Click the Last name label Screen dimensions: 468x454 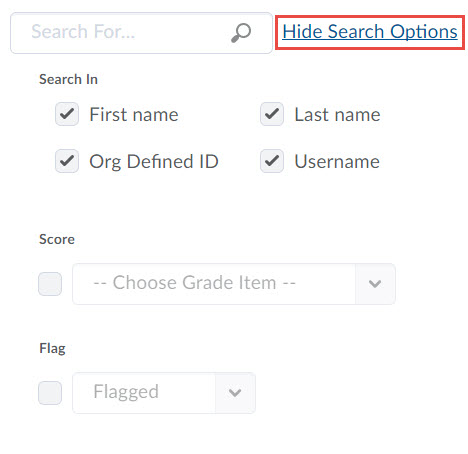click(337, 115)
